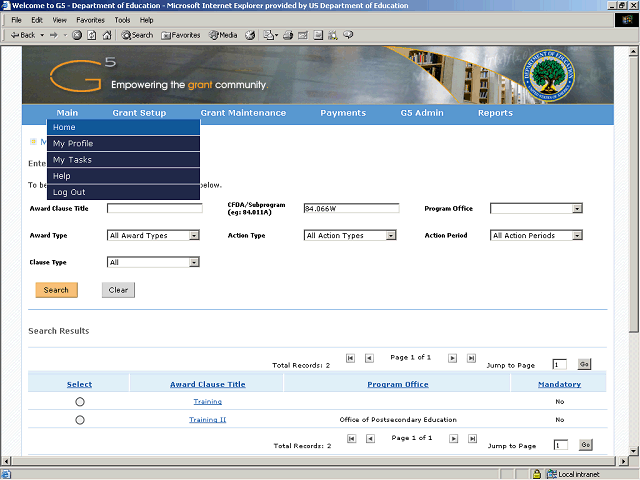The height and width of the screenshot is (480, 640).
Task: Choose My Profile from dropdown menu
Action: [124, 144]
